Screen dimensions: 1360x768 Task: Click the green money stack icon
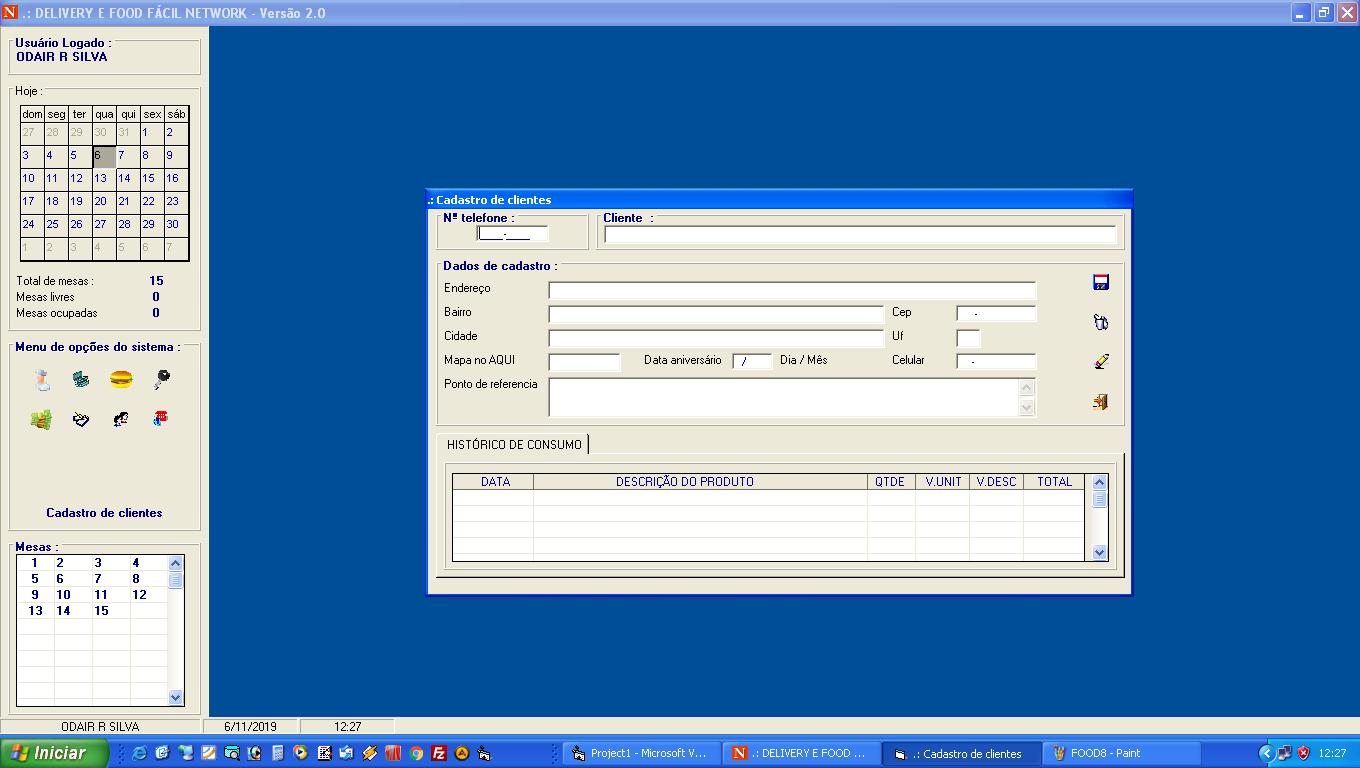coord(41,420)
